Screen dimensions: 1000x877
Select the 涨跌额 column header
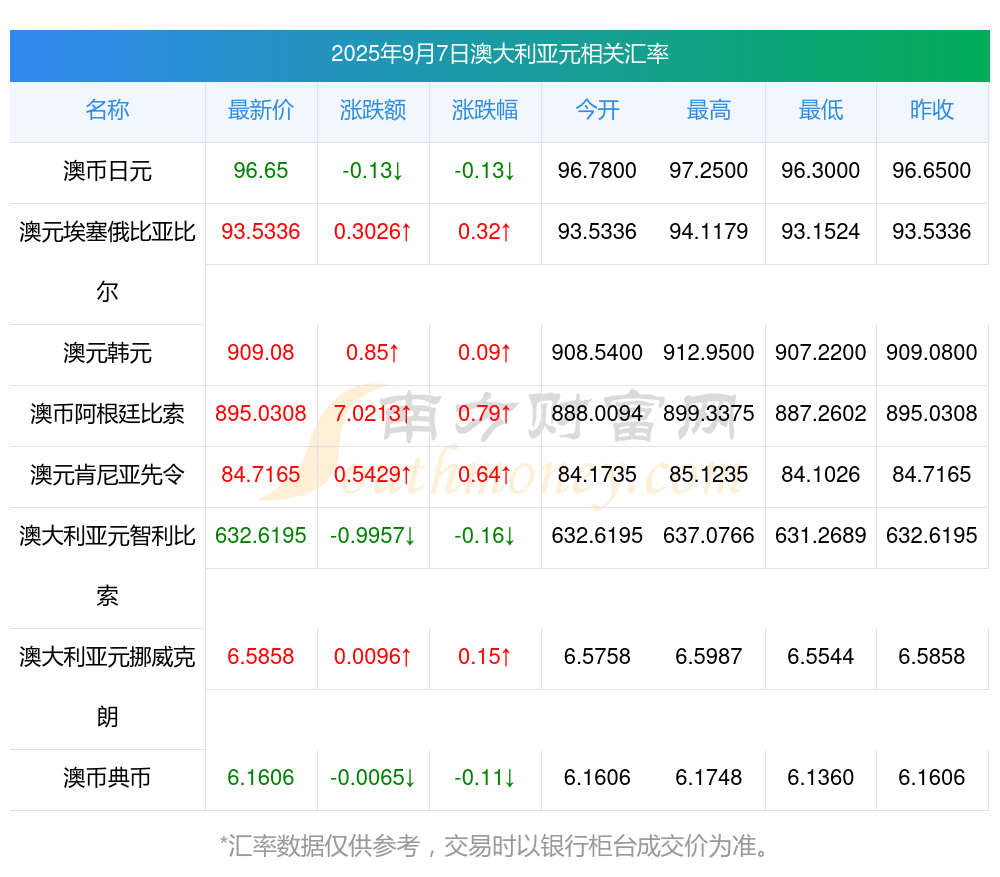(373, 110)
